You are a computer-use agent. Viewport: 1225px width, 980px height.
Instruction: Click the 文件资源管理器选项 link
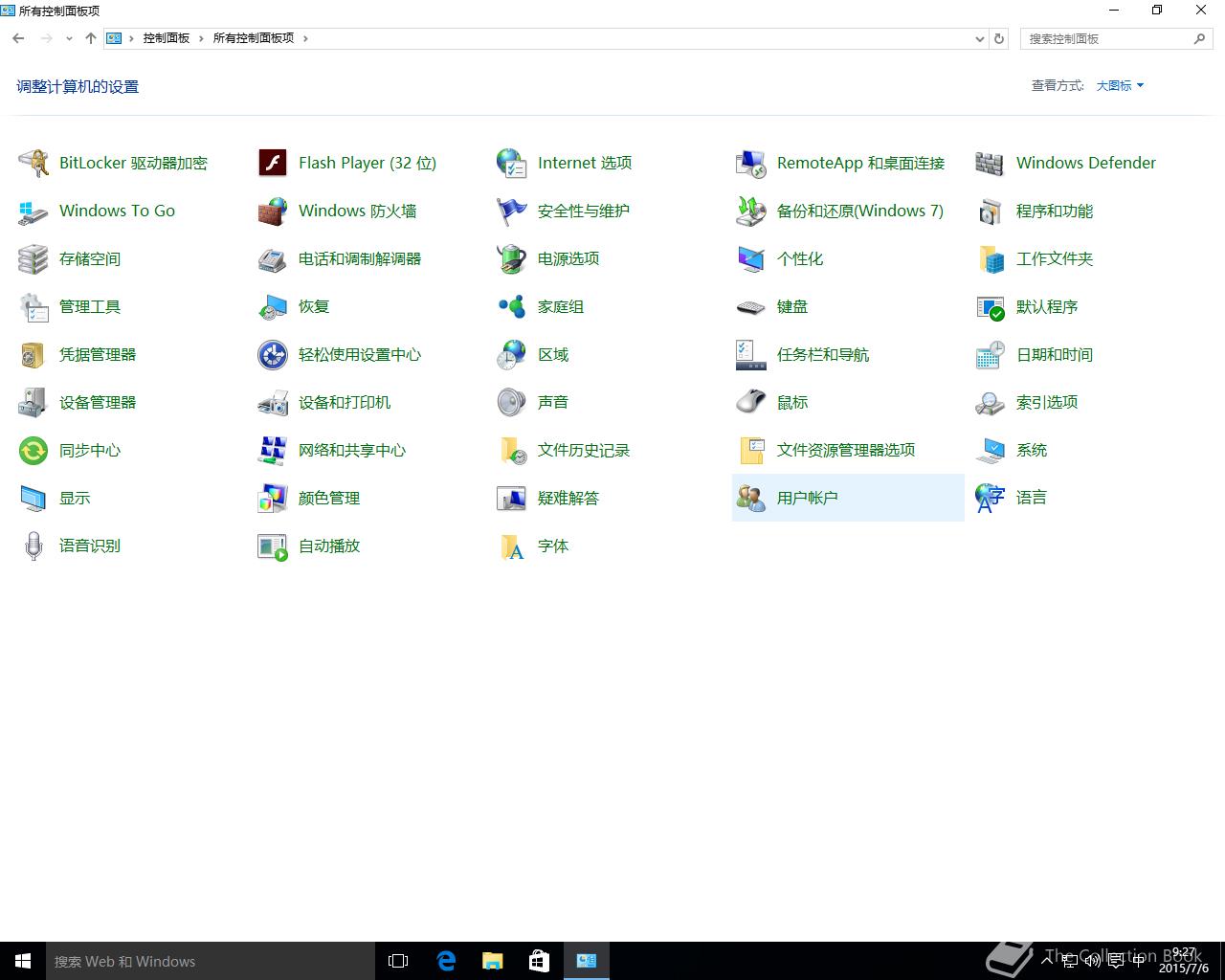click(x=846, y=450)
